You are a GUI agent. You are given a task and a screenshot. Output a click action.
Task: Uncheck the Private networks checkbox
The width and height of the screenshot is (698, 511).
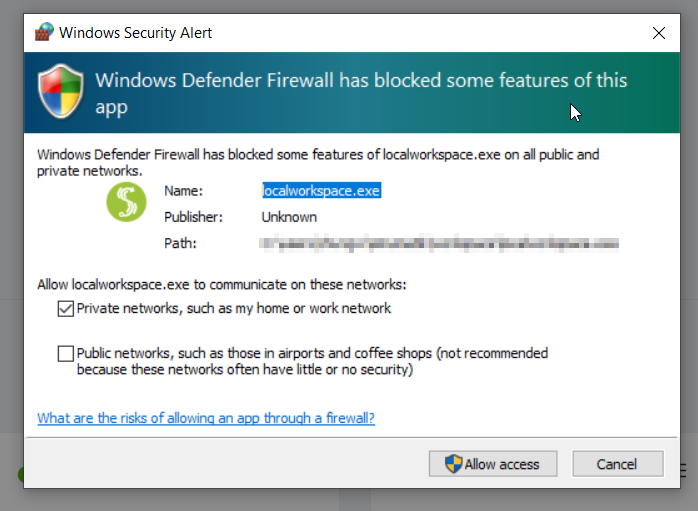pos(65,308)
